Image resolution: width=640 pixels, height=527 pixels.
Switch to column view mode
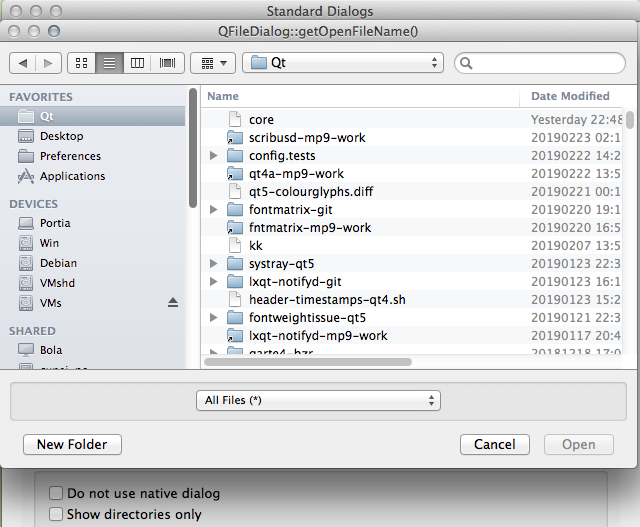coord(138,63)
